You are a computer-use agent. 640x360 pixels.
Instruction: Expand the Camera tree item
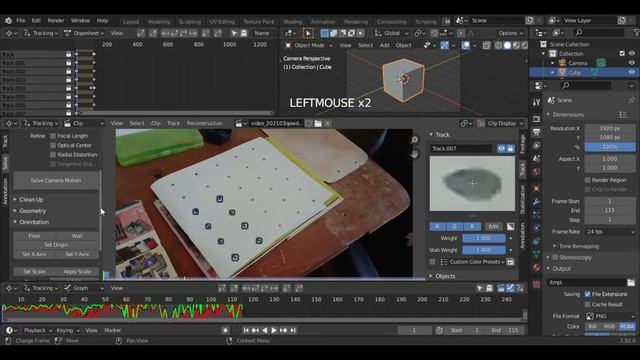[x=553, y=63]
